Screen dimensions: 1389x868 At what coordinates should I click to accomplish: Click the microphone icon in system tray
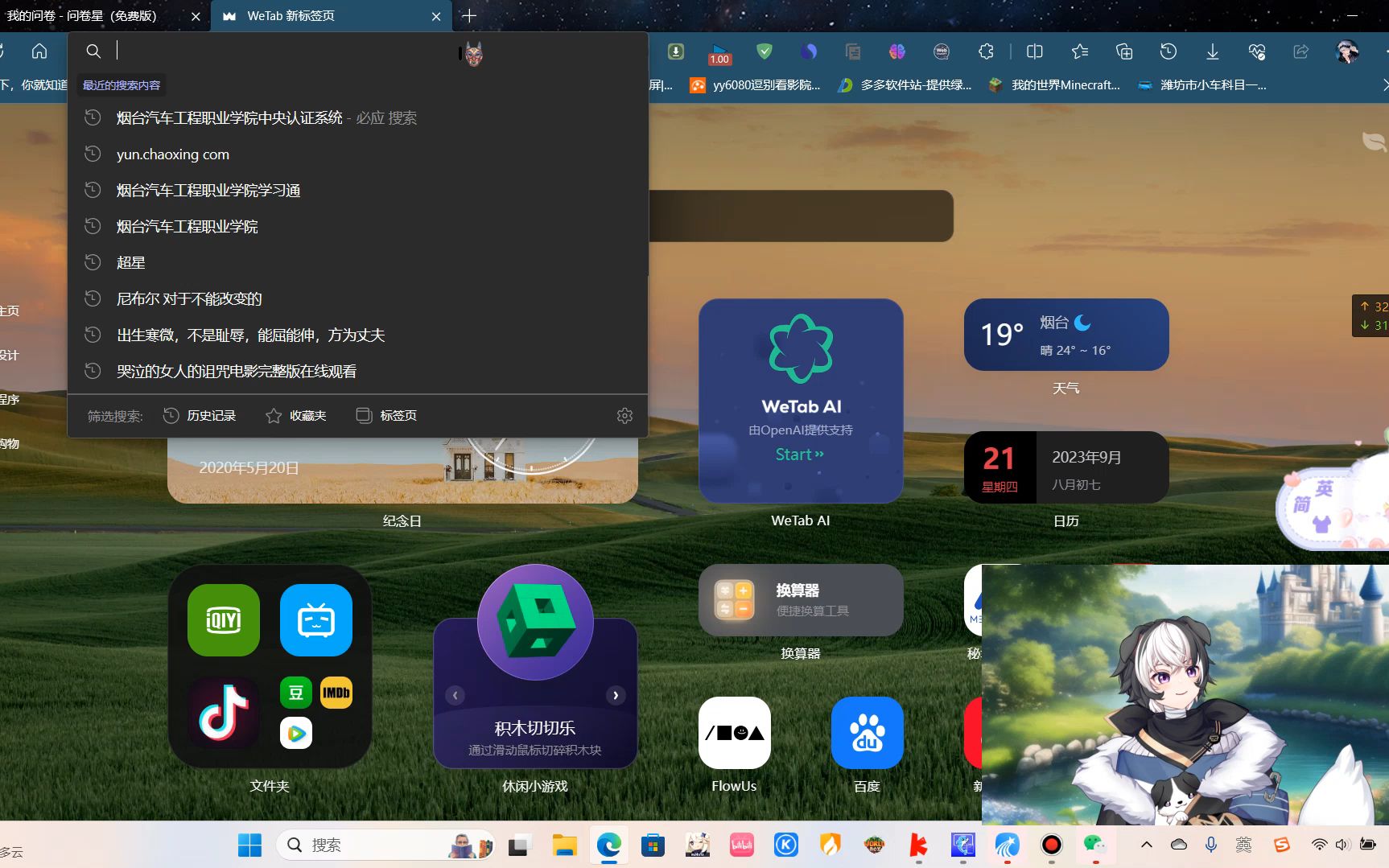click(1211, 845)
